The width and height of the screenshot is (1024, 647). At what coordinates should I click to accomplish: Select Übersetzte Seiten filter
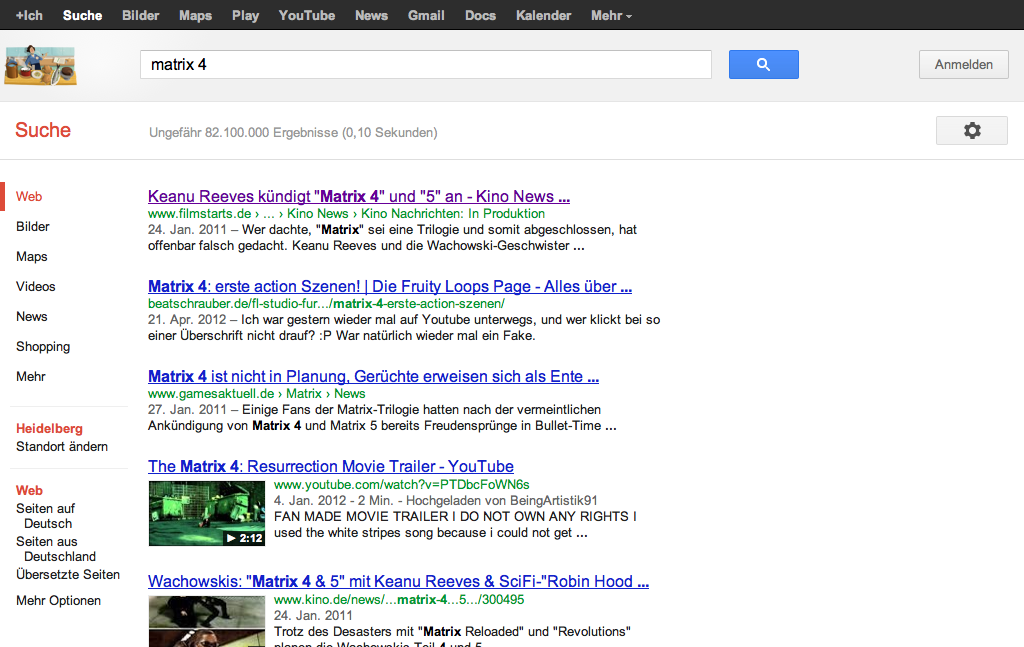[x=68, y=575]
